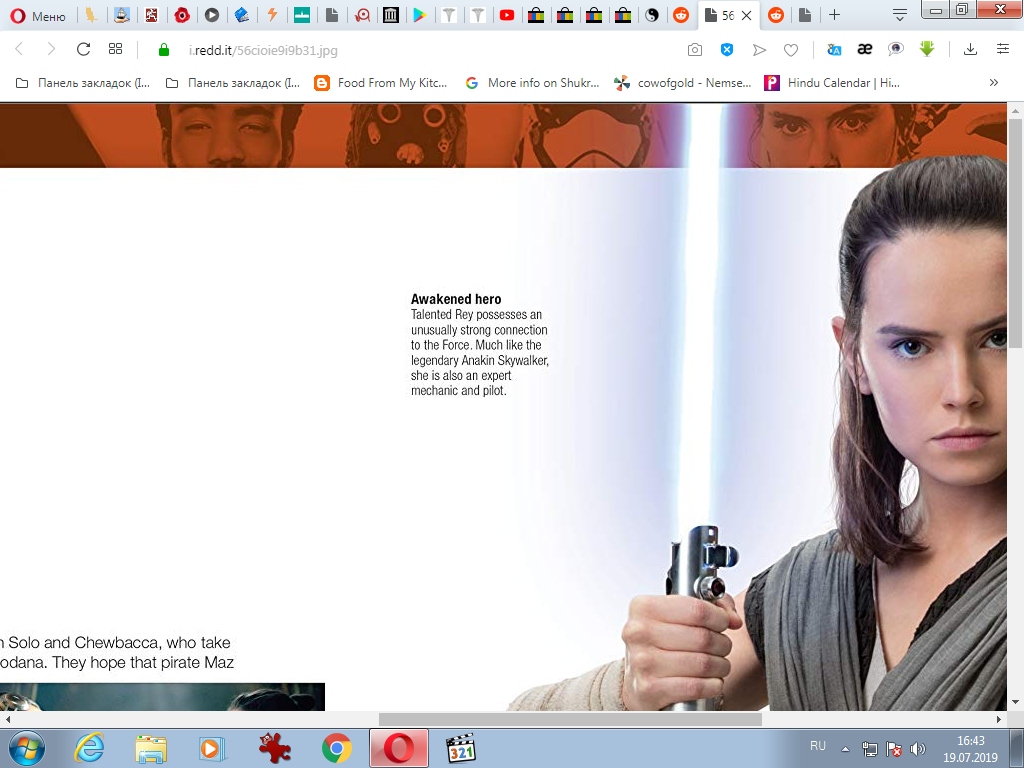Open More info on Shukr... bookmark
The width and height of the screenshot is (1024, 768).
[532, 83]
